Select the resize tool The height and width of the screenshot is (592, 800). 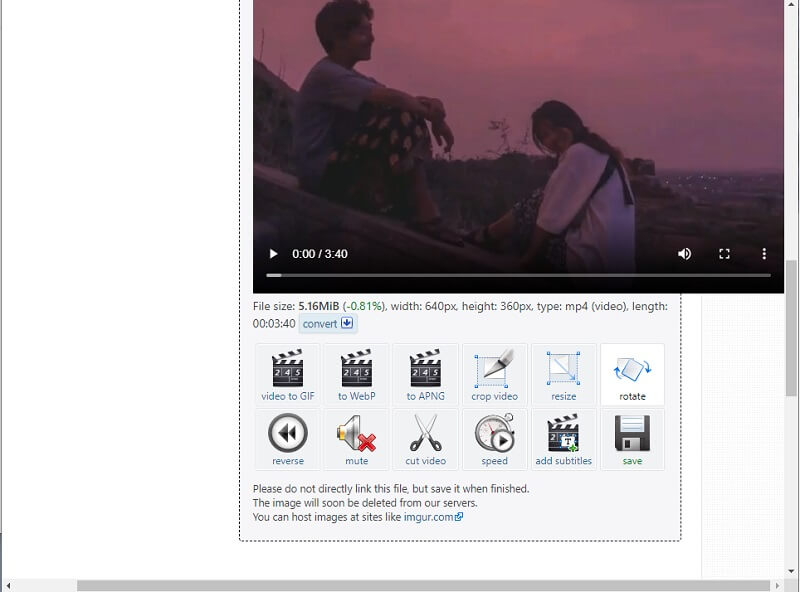coord(563,375)
